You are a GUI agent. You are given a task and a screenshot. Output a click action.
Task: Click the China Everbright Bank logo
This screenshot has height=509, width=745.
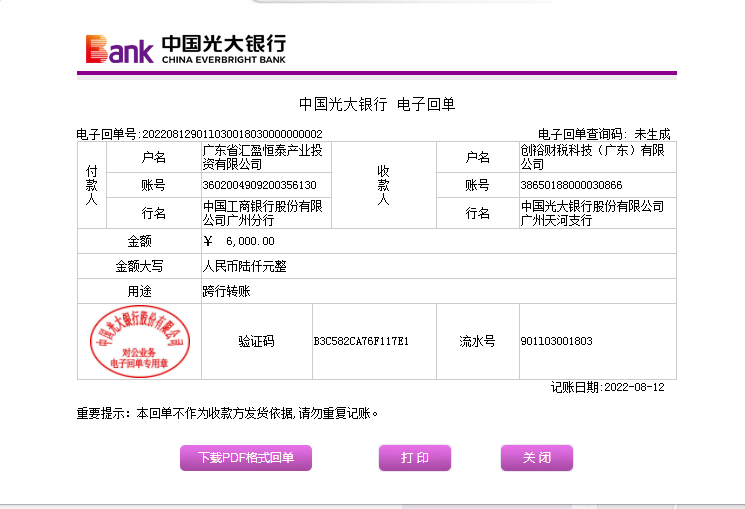point(186,49)
